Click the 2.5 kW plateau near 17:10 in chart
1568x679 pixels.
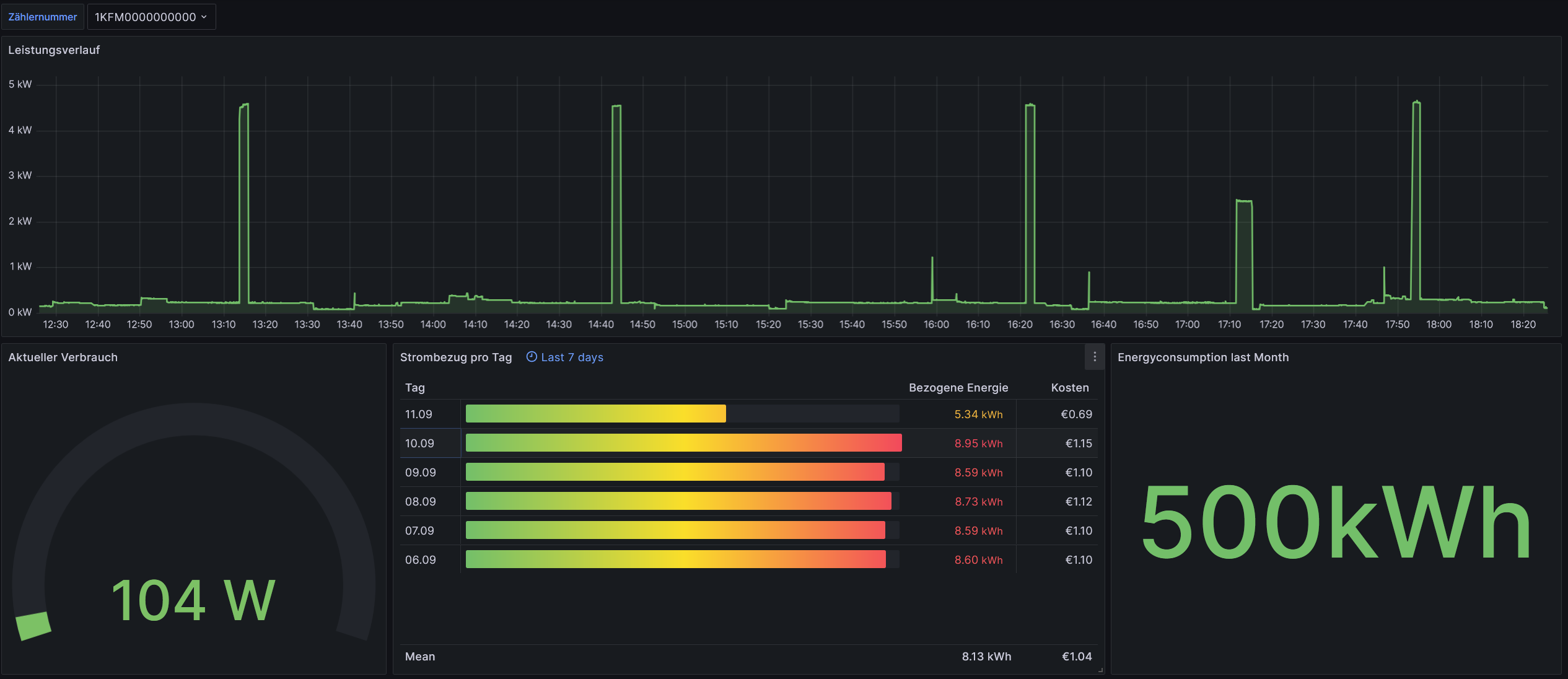pyautogui.click(x=1243, y=201)
